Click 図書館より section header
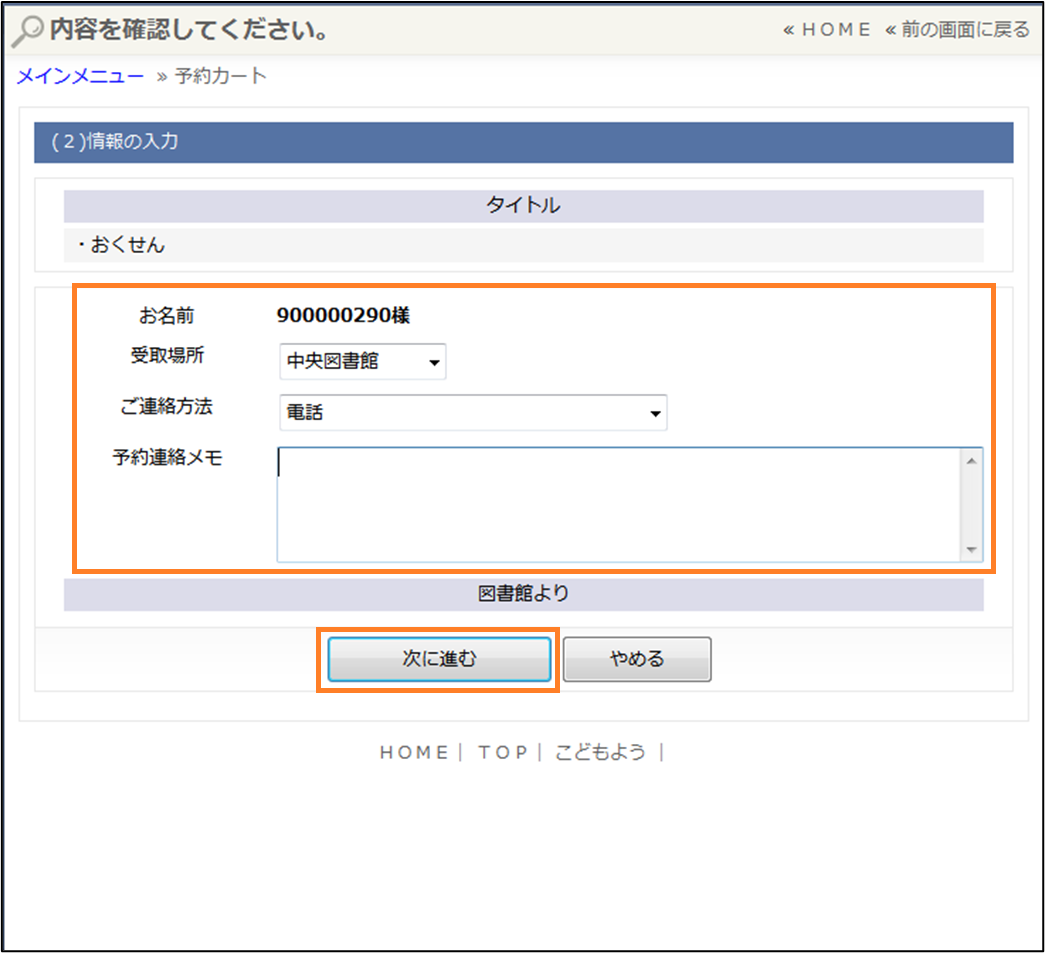Screen dimensions: 1045x953 (x=523, y=594)
